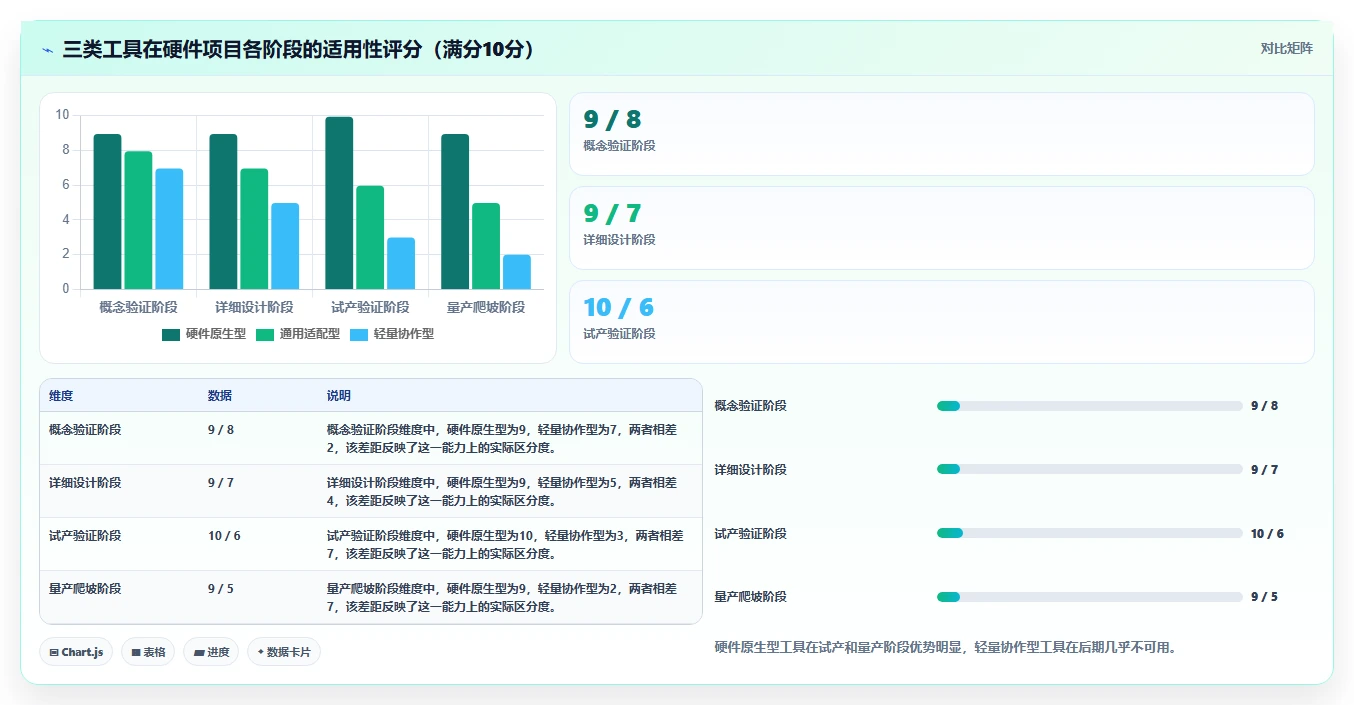Click the 硬件原生型 bar for 详细设计阶段
Image resolution: width=1354 pixels, height=705 pixels.
point(223,212)
